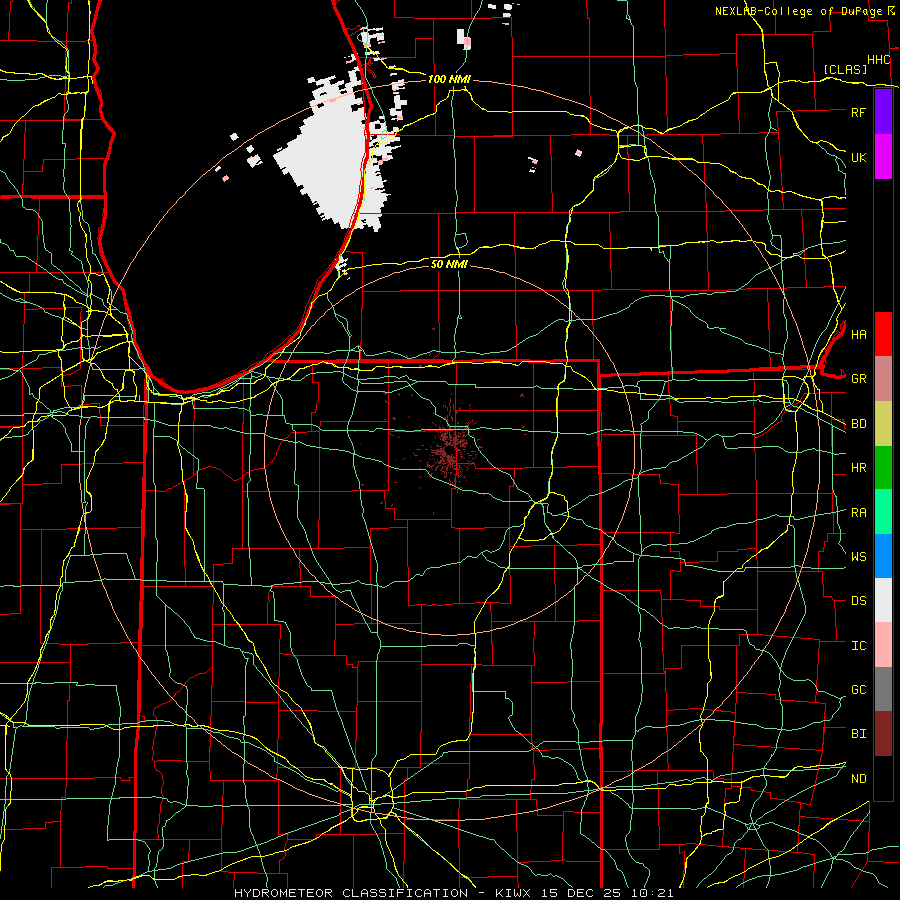Screen dimensions: 900x900
Task: Click the 'IC' legend label
Action: click(x=858, y=646)
